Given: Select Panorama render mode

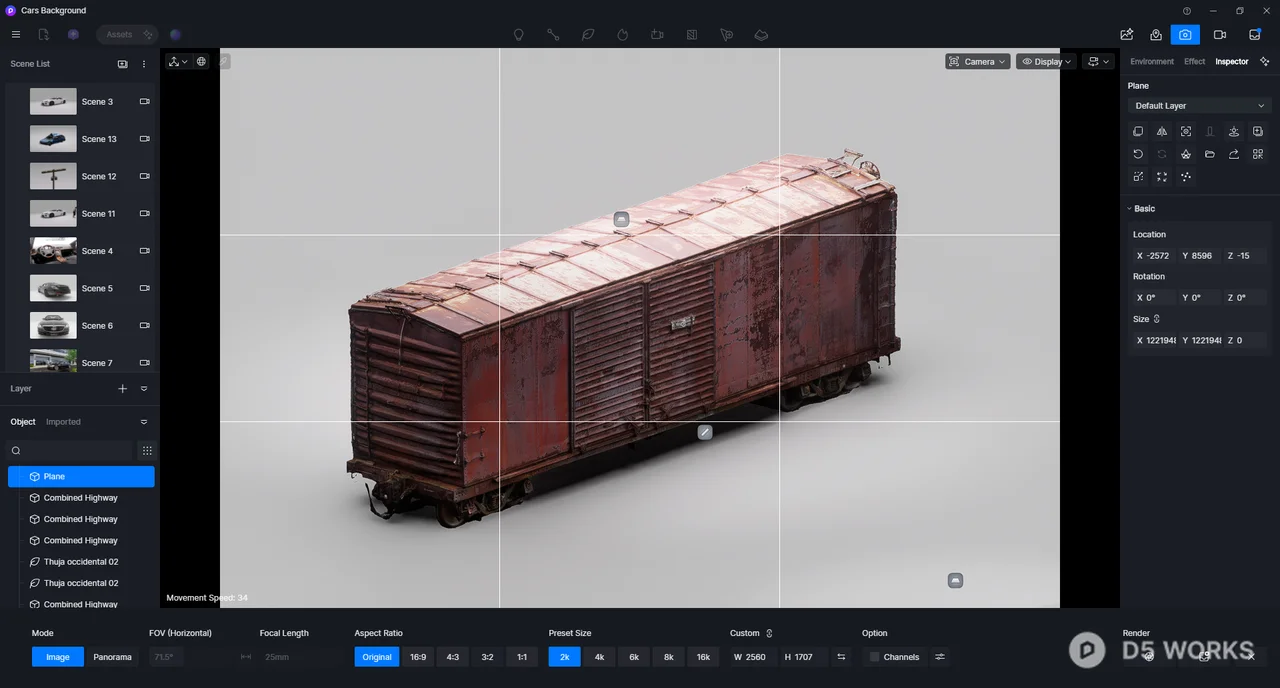Looking at the screenshot, I should pos(112,657).
